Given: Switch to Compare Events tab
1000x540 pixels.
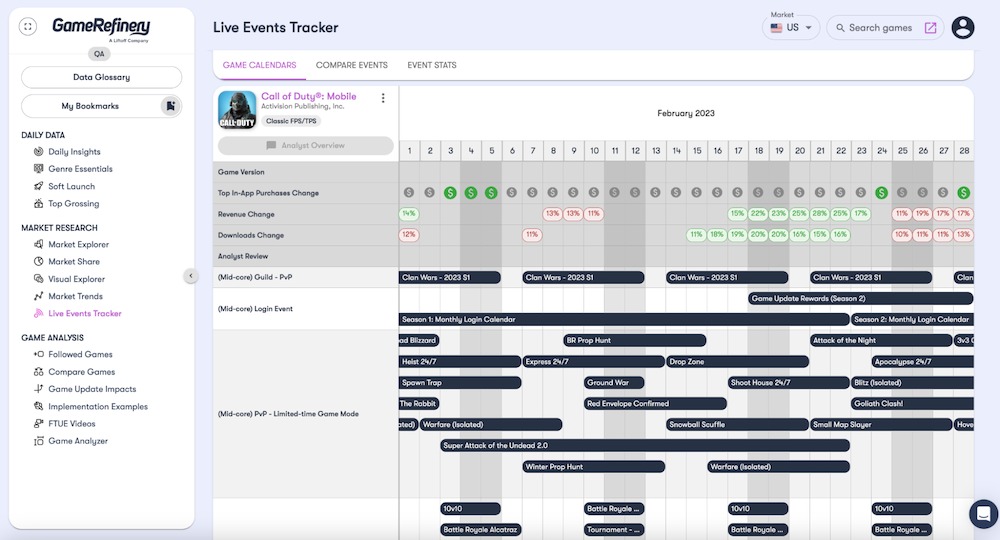Looking at the screenshot, I should tap(351, 65).
